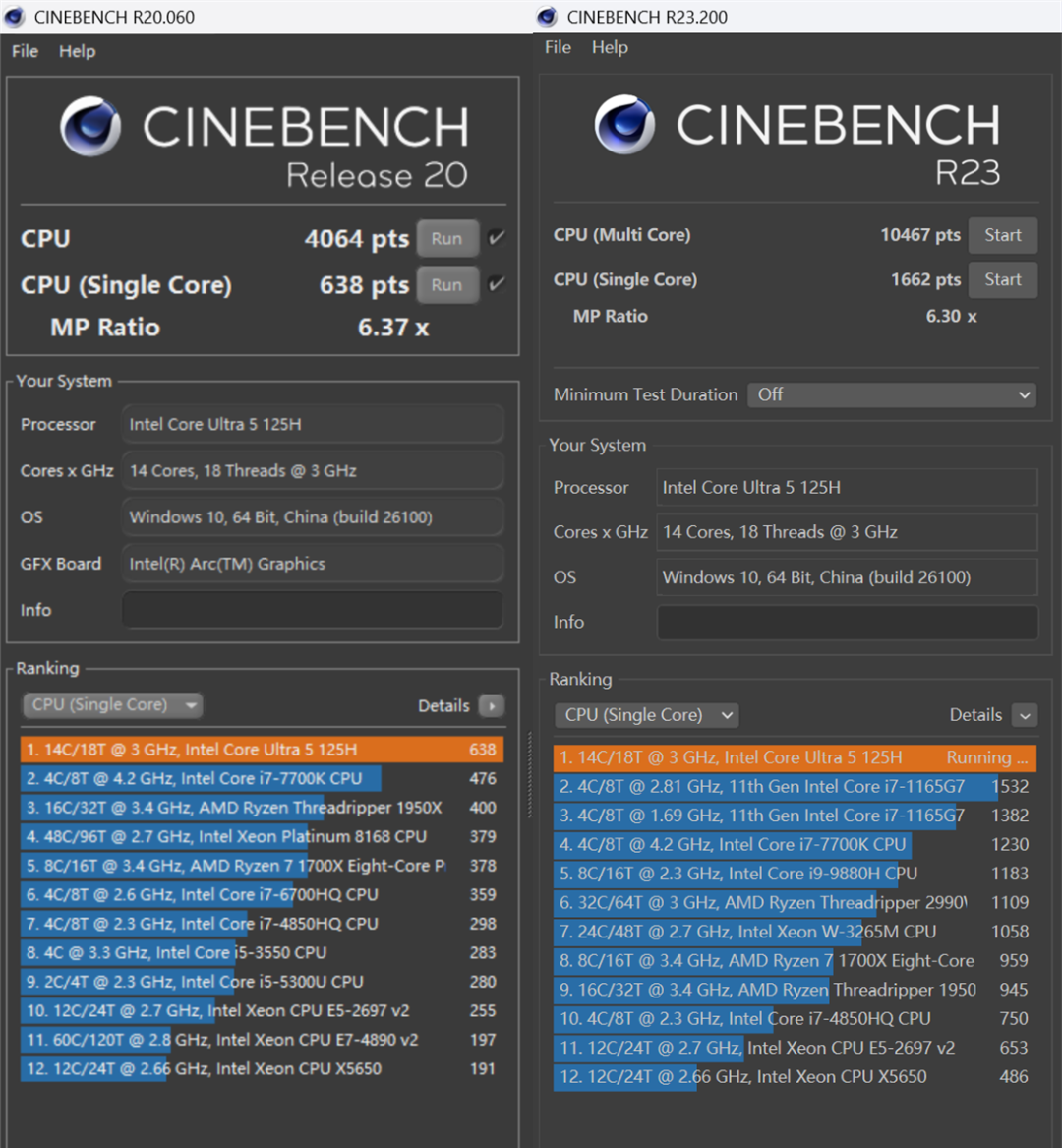The image size is (1062, 1148).
Task: Click the R23 multi core score 10467 pts
Action: click(x=920, y=235)
